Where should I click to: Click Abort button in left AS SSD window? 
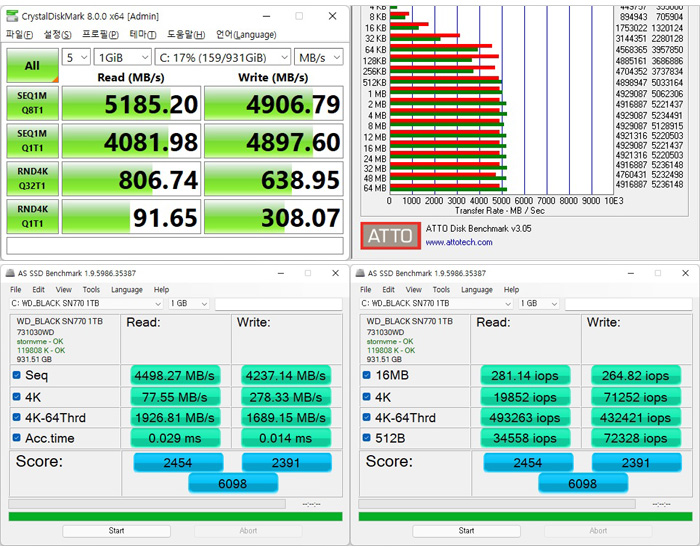click(x=248, y=531)
